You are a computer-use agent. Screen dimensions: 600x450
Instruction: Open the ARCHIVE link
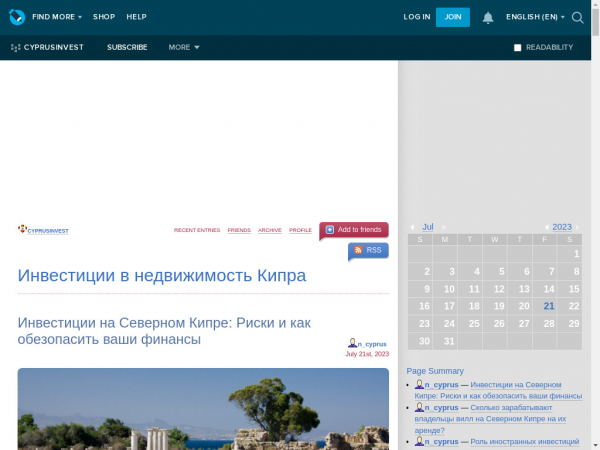[269, 230]
